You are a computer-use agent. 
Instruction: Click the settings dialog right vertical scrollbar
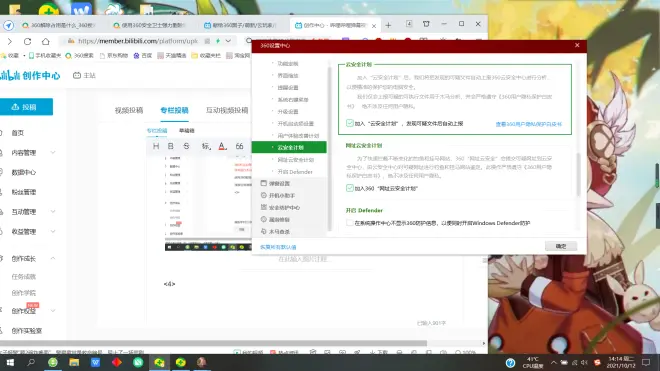pyautogui.click(x=578, y=174)
